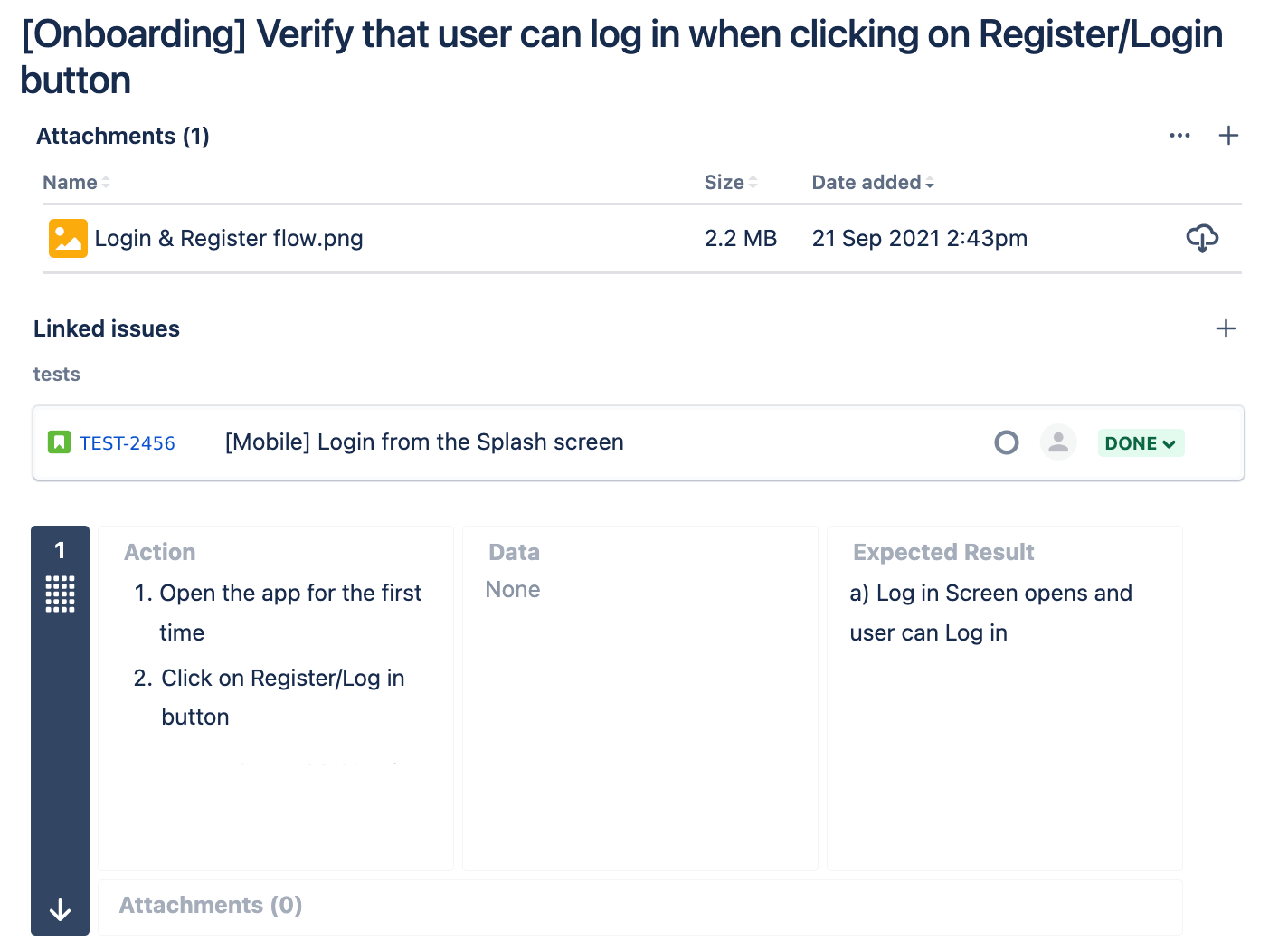1288x950 pixels.
Task: Add a linked issue with plus icon
Action: pyautogui.click(x=1226, y=328)
